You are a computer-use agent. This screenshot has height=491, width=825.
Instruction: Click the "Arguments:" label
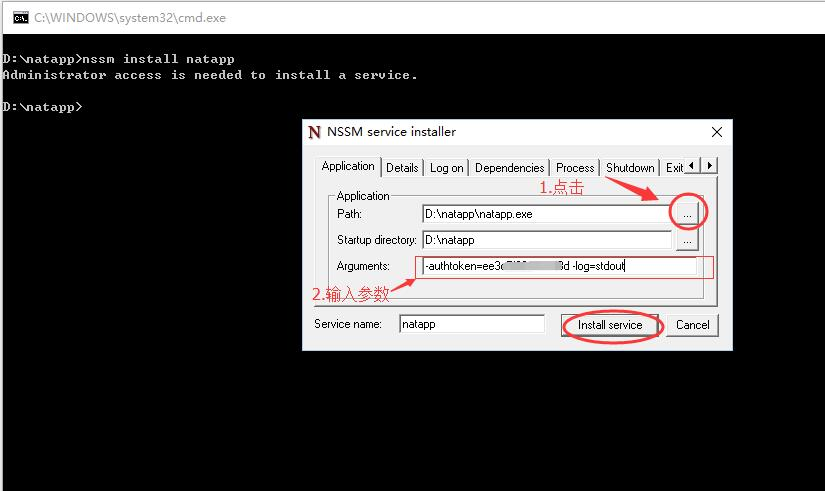(x=363, y=266)
